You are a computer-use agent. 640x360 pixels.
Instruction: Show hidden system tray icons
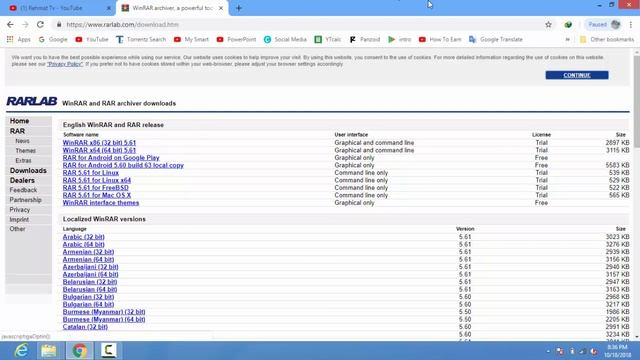(548, 351)
